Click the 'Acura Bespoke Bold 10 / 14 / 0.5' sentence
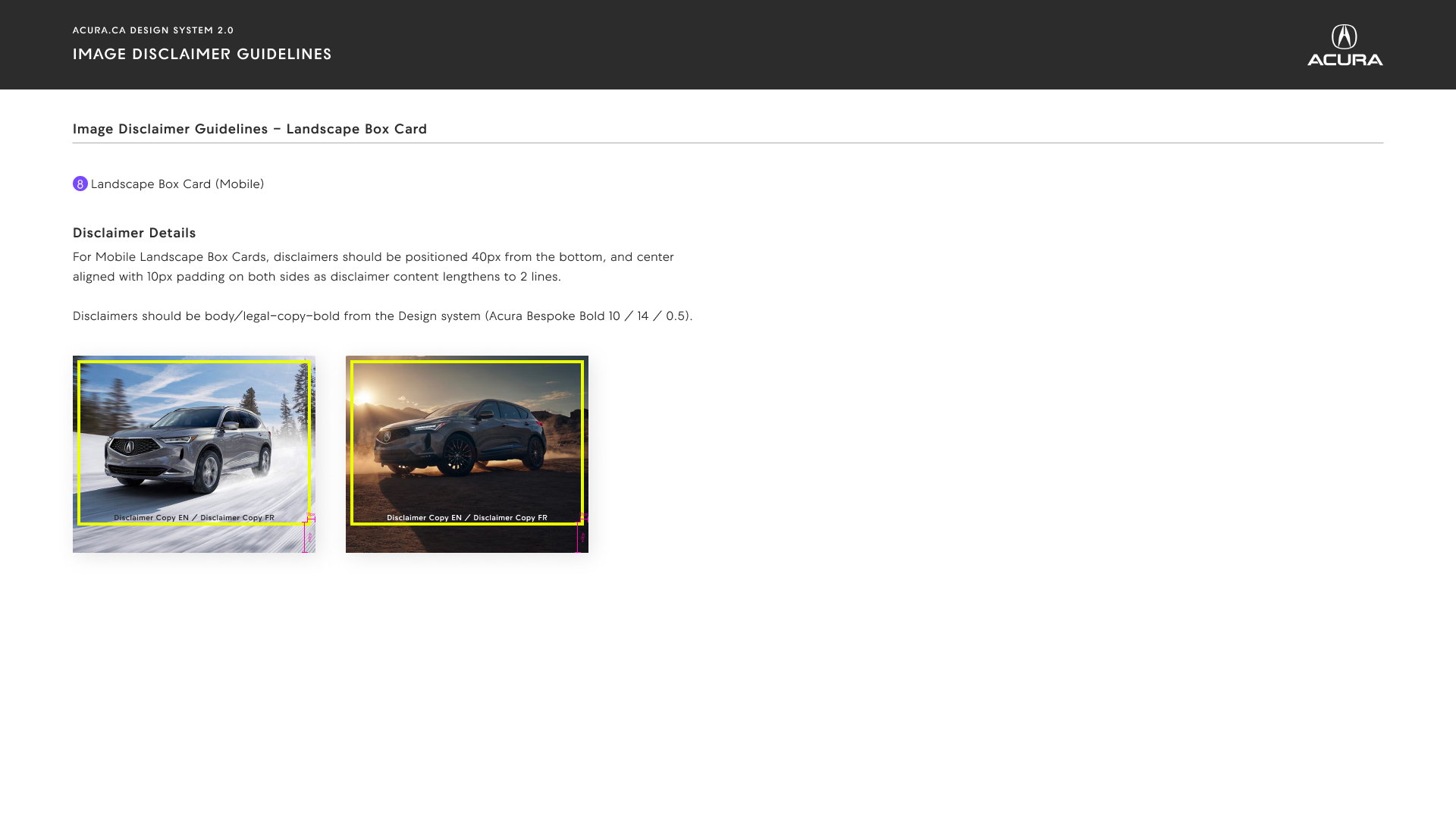 coord(383,316)
